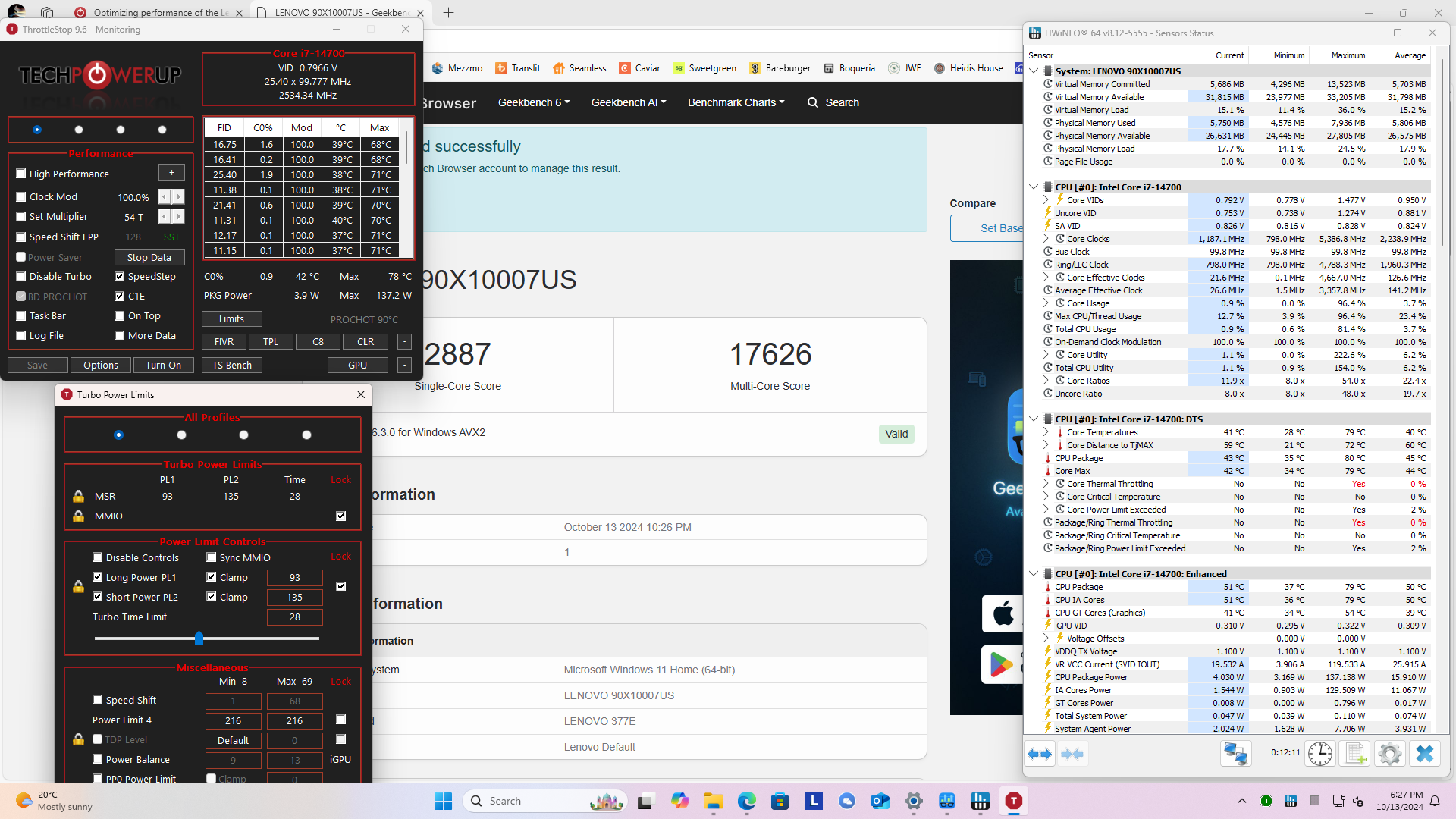1456x819 pixels.
Task: Open Sweetgreen bookmark in browser
Action: 704,68
